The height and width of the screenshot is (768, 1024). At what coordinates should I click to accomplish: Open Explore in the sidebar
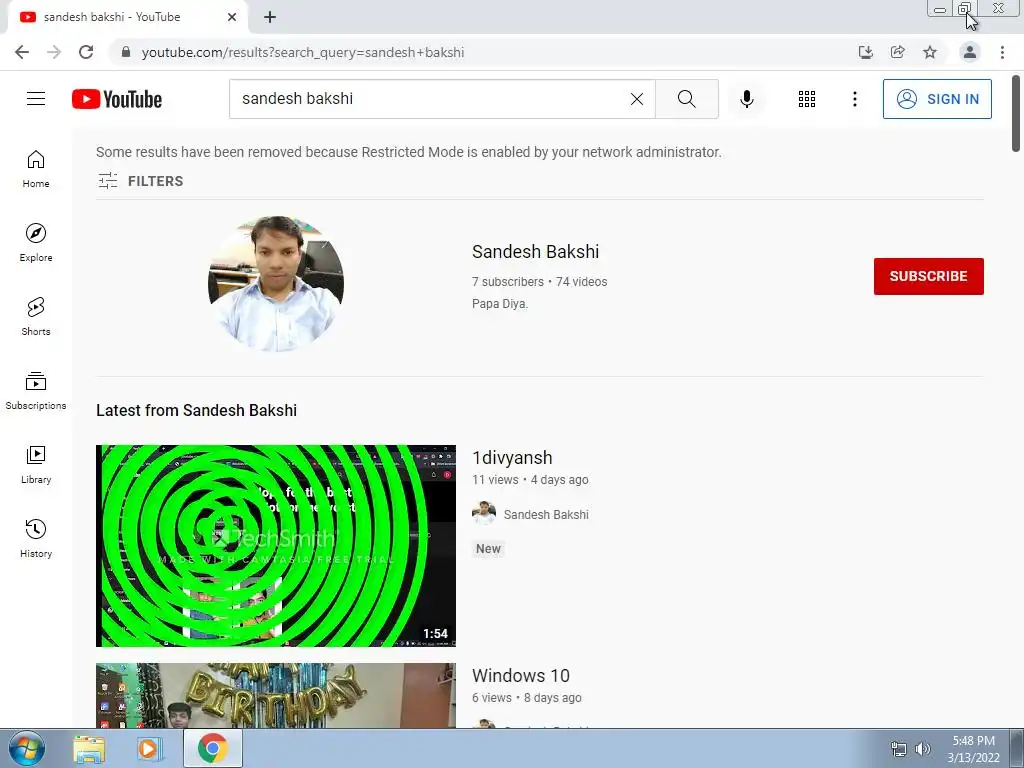click(36, 243)
